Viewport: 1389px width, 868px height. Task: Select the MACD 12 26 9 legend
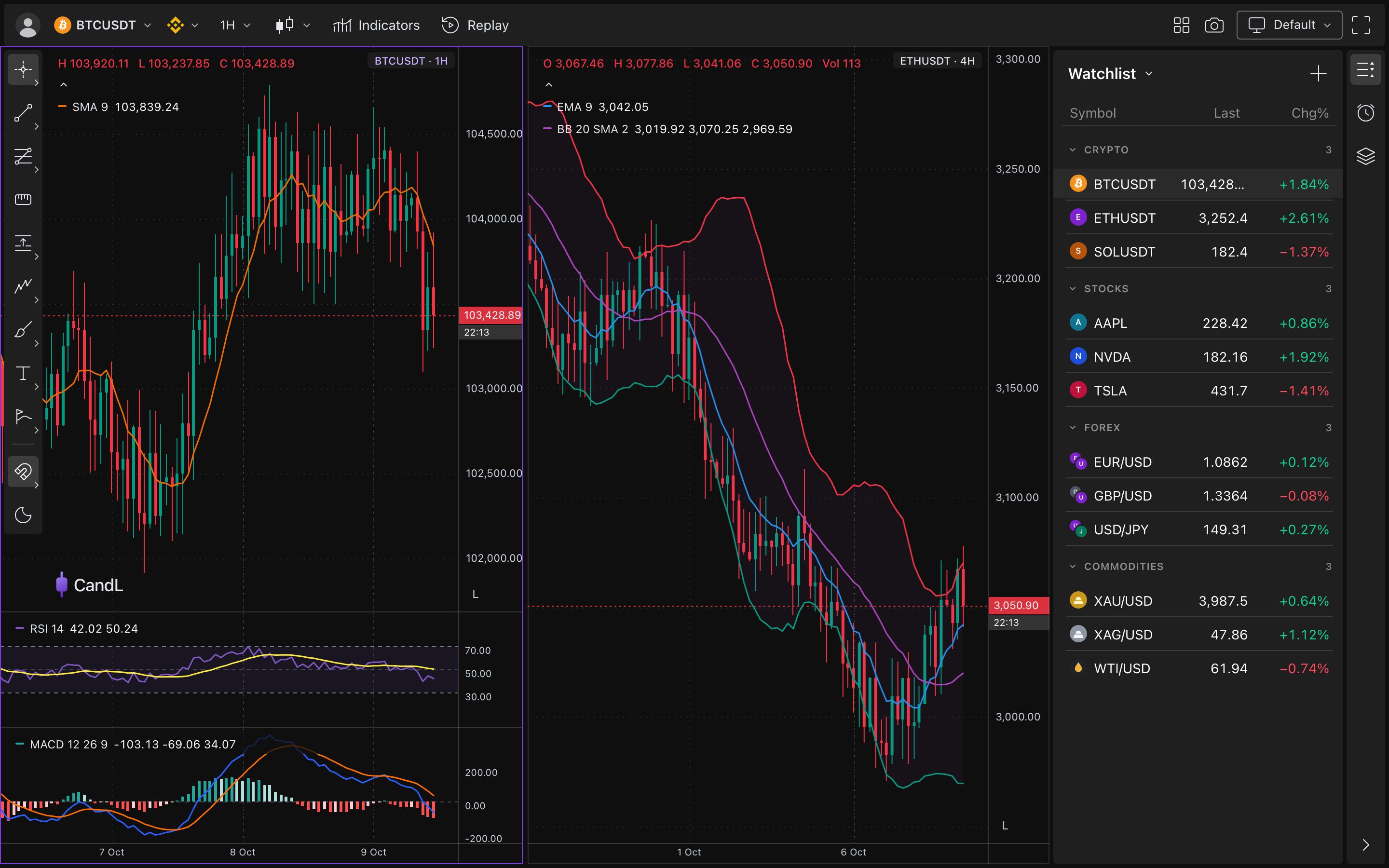(125, 745)
